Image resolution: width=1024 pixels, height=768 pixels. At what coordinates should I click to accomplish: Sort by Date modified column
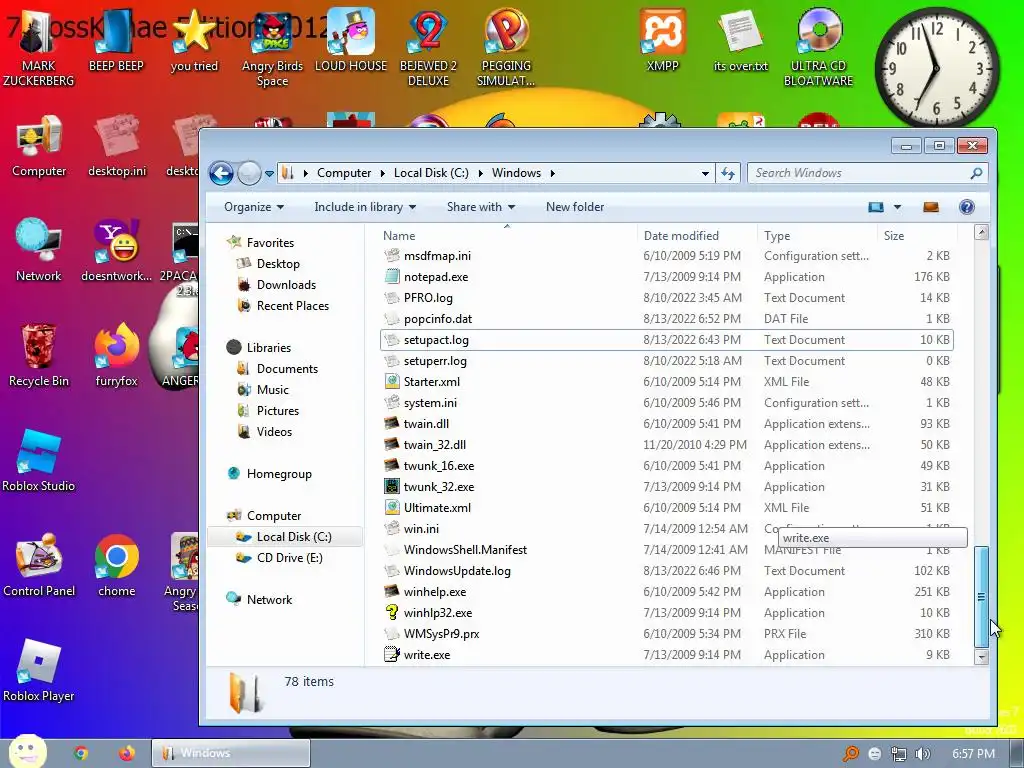point(697,236)
